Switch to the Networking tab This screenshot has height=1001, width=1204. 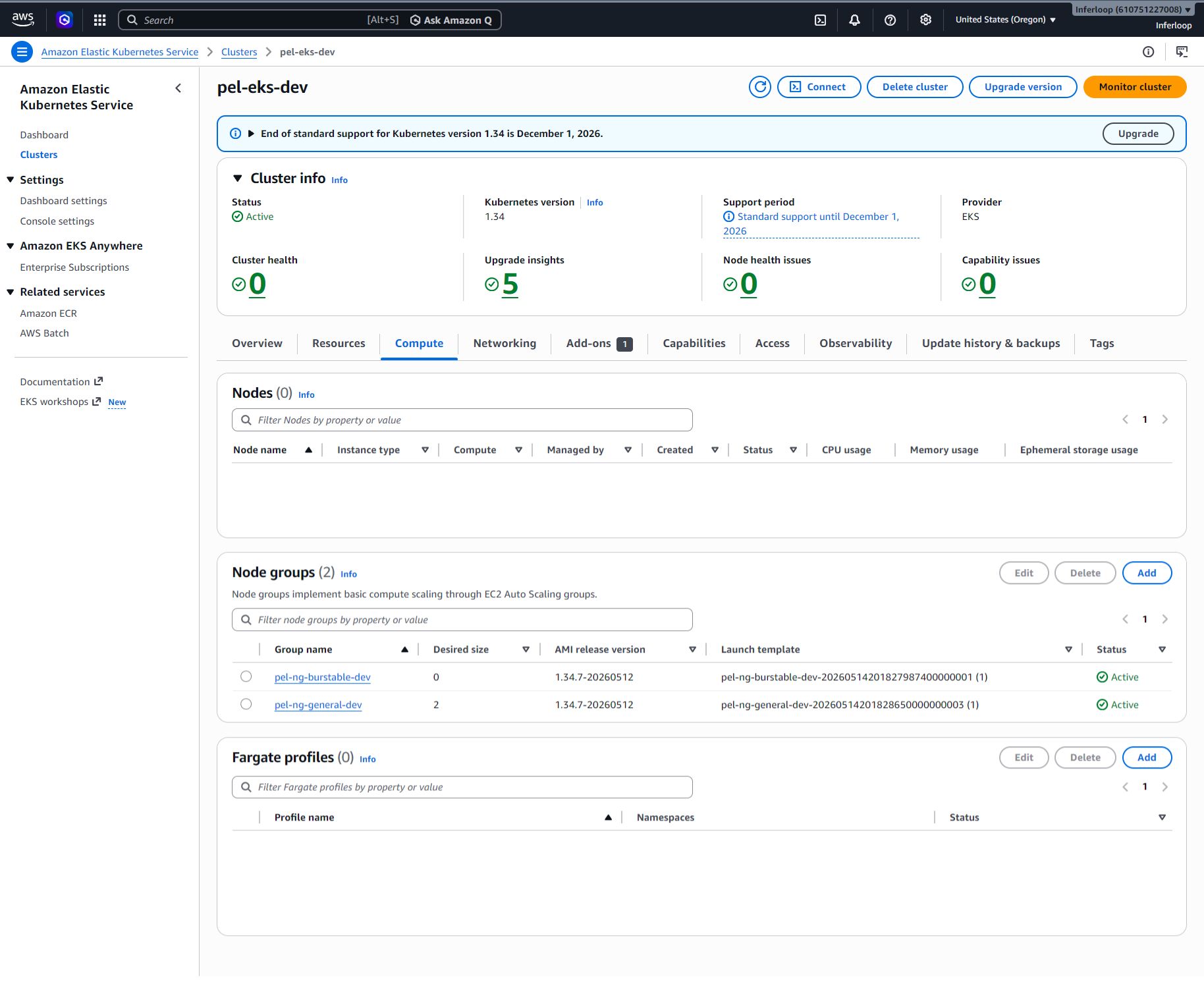coord(505,343)
